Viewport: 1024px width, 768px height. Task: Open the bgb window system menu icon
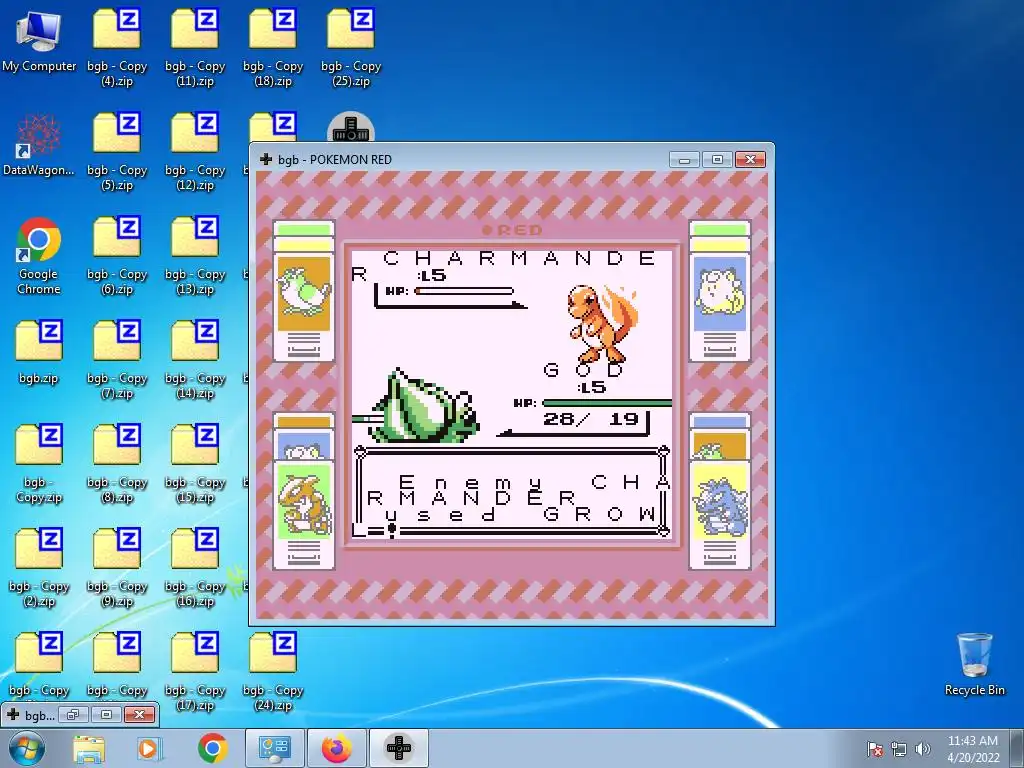(266, 159)
